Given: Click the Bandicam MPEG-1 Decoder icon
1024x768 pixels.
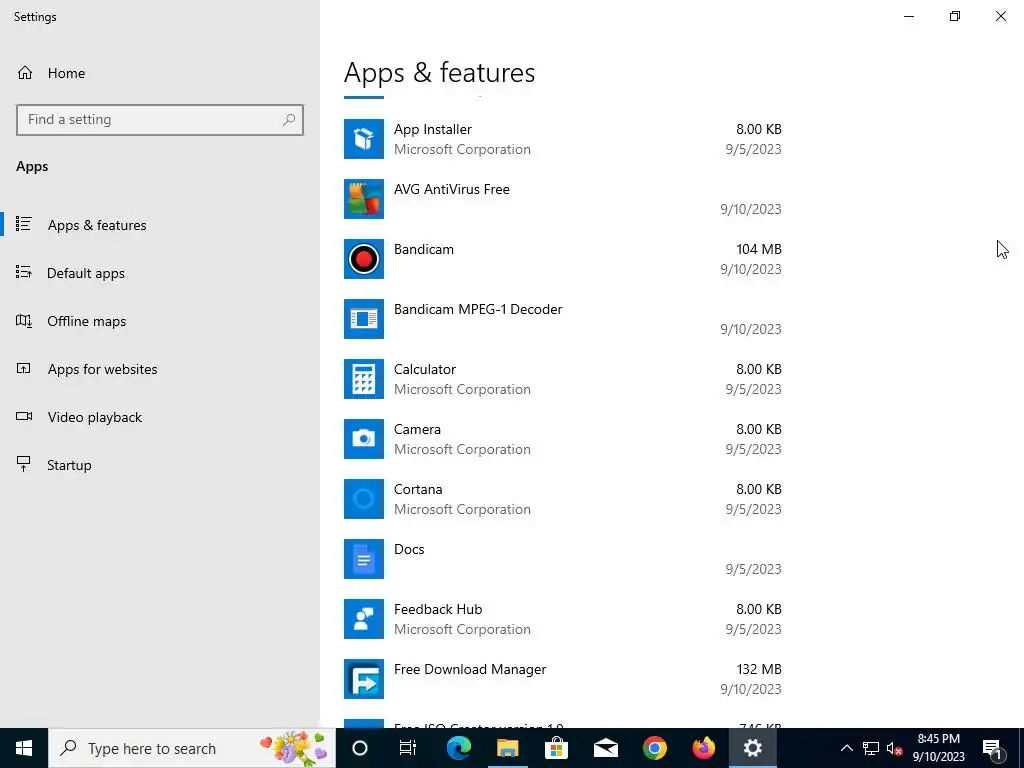Looking at the screenshot, I should 364,319.
